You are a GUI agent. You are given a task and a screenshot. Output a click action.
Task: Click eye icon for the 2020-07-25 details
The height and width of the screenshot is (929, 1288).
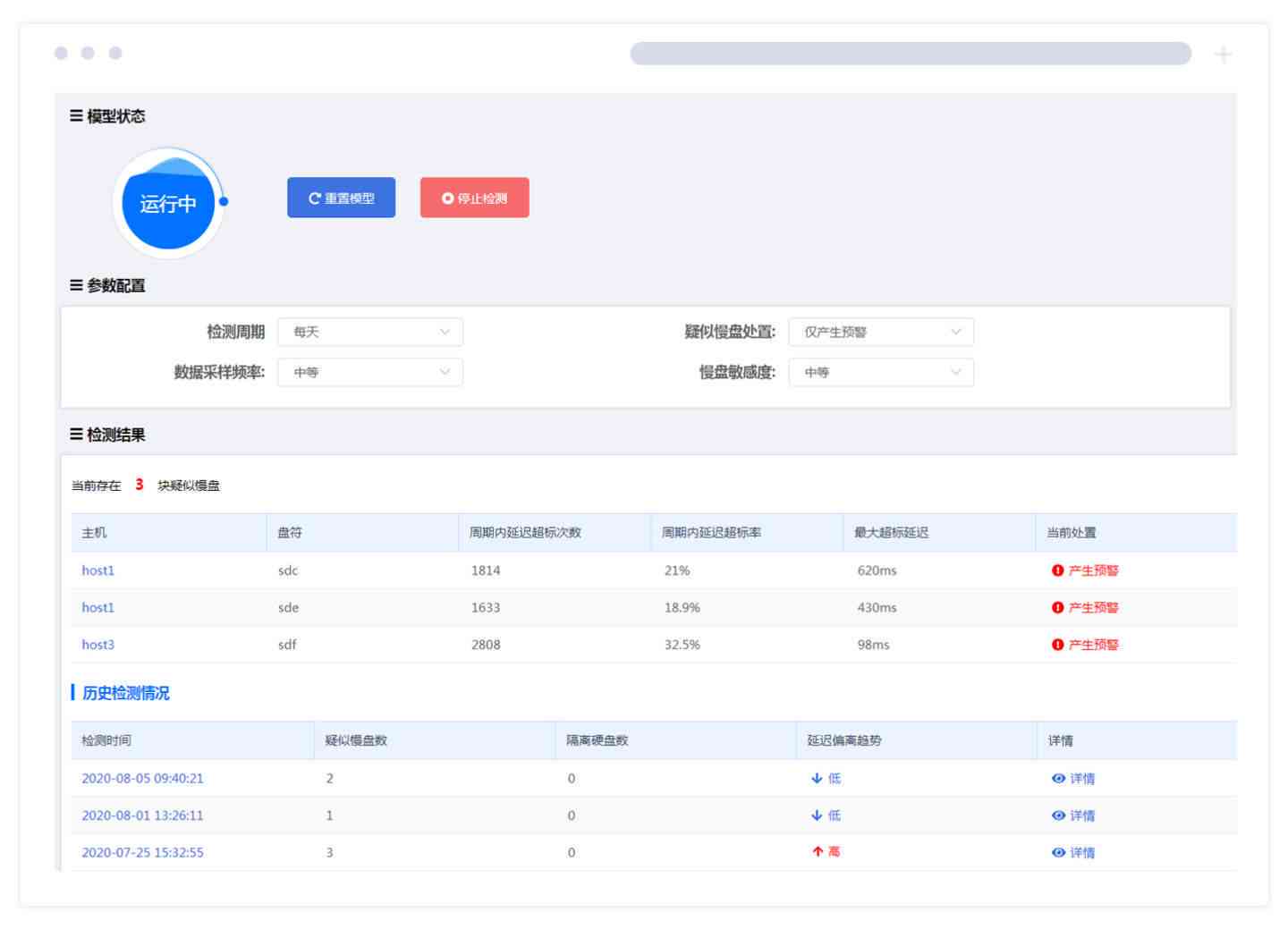1058,853
